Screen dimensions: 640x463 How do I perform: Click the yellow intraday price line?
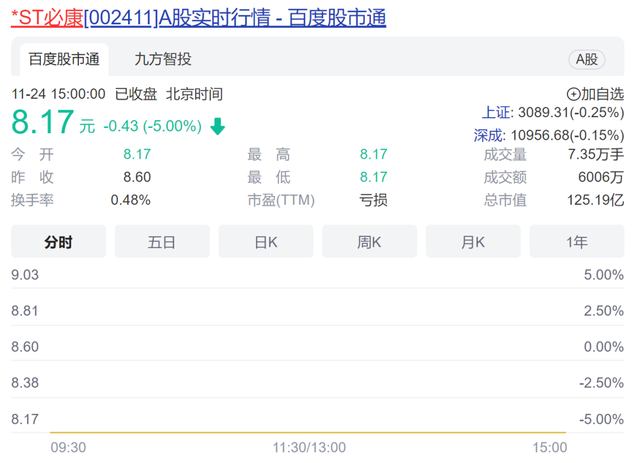(x=308, y=432)
